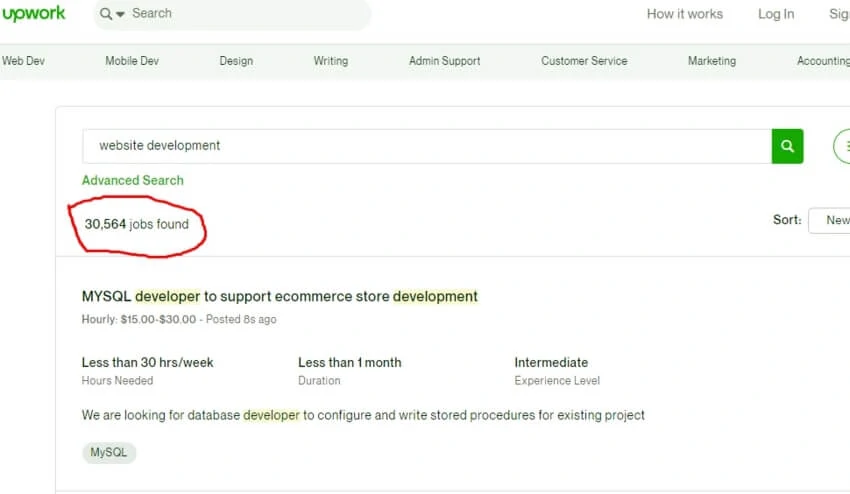
Task: Open the Mobile Dev category
Action: coord(132,61)
